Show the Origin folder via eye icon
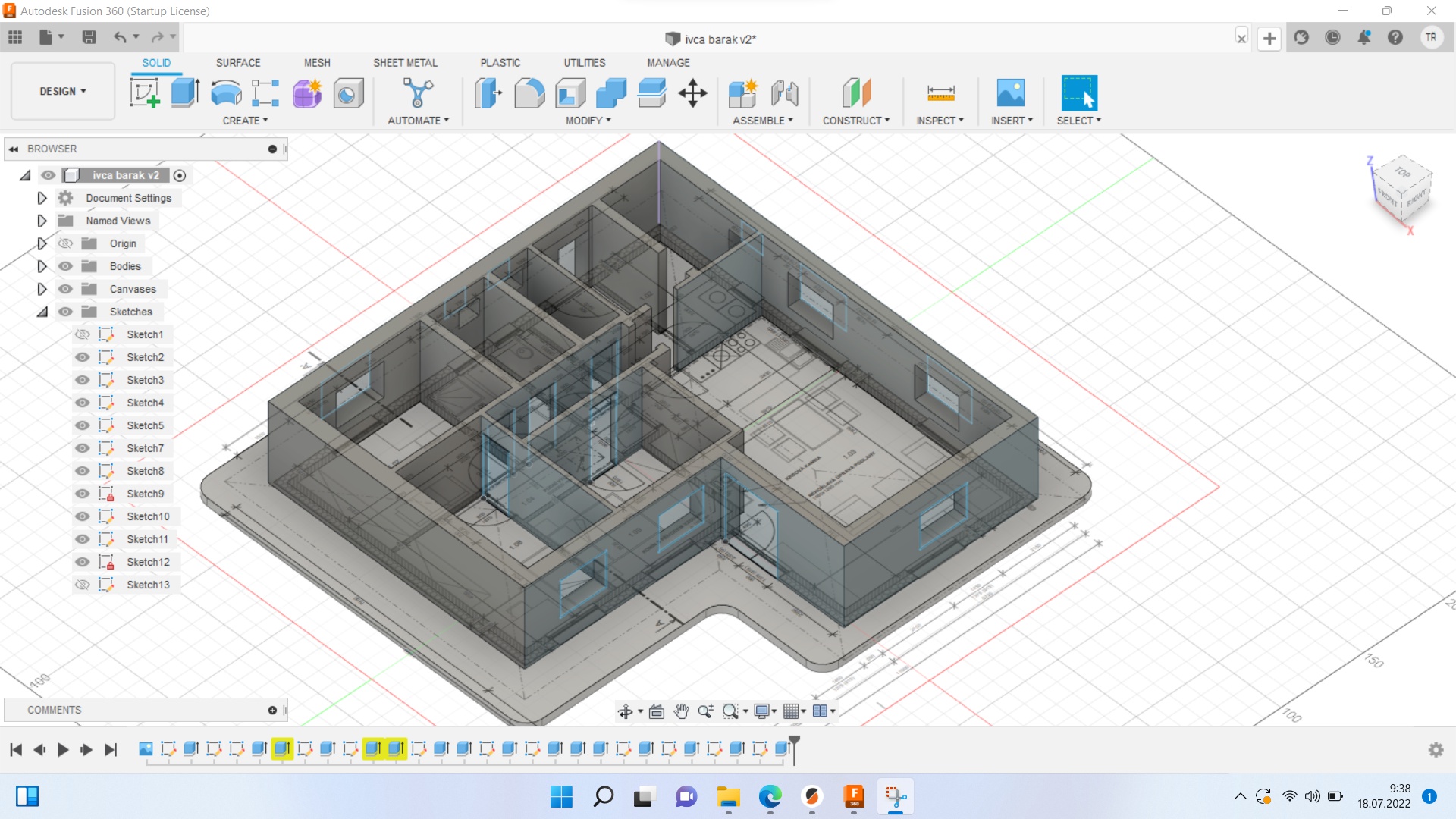Screen dimensions: 1456x819 [x=65, y=243]
